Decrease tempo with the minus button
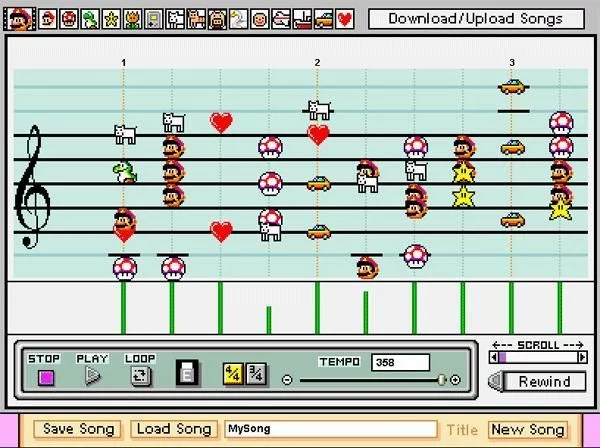 coord(287,380)
